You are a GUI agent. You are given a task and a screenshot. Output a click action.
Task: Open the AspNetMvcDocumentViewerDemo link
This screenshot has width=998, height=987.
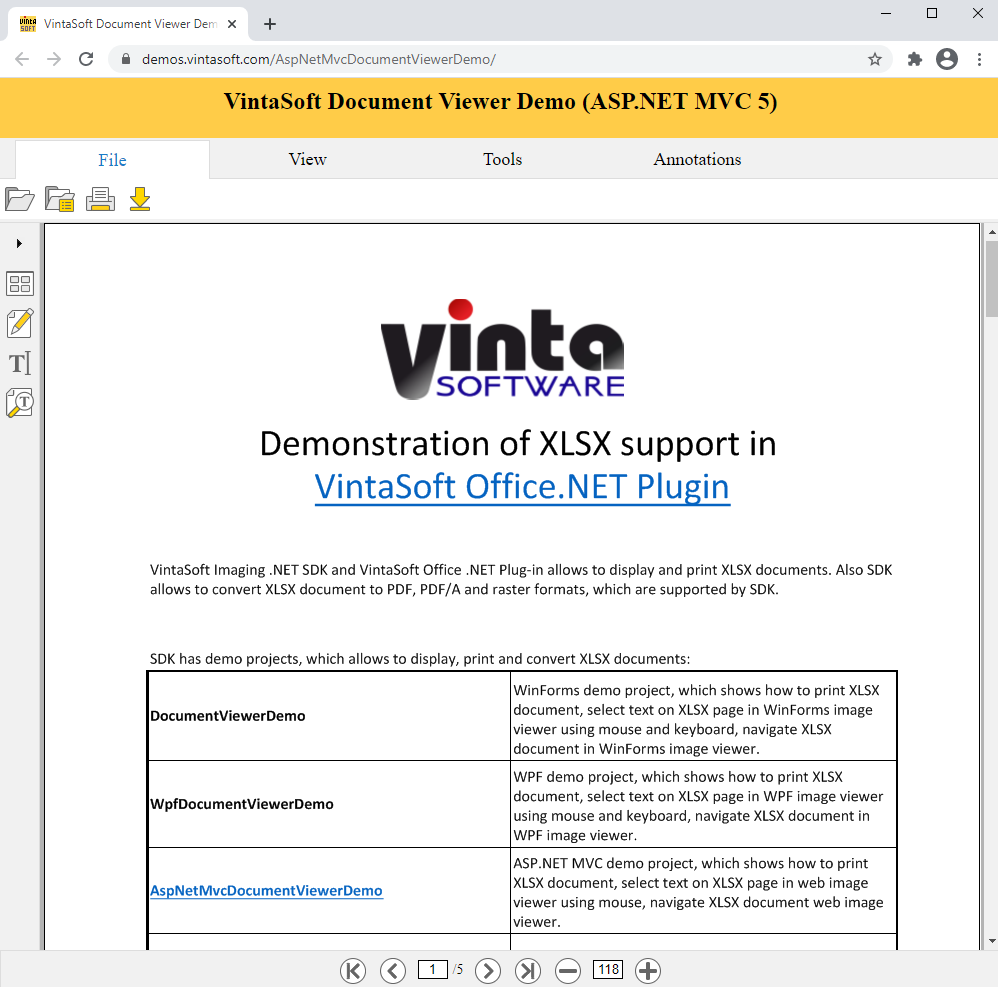266,890
